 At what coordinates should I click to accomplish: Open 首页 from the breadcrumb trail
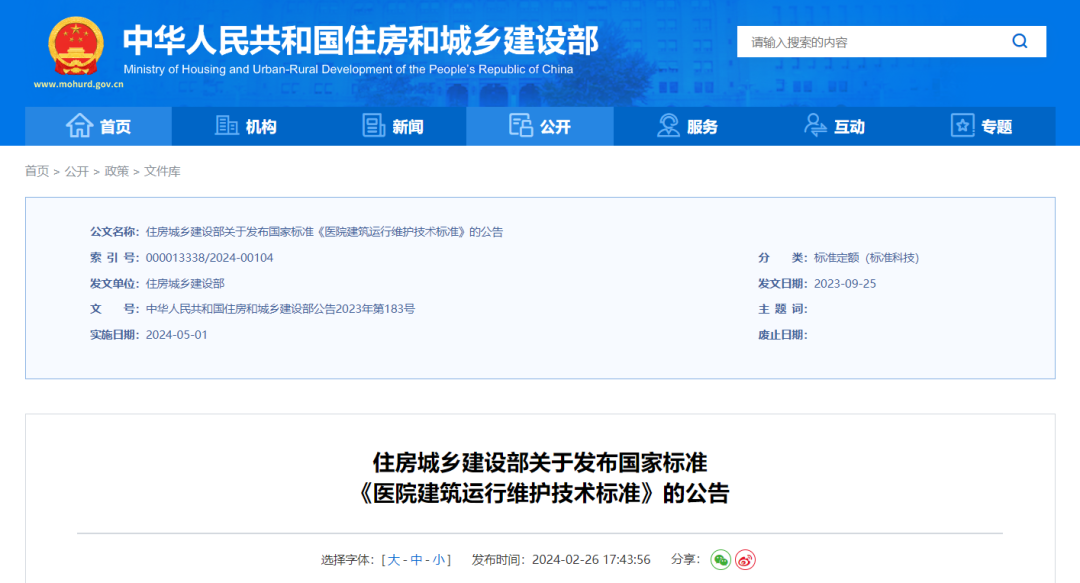point(36,170)
